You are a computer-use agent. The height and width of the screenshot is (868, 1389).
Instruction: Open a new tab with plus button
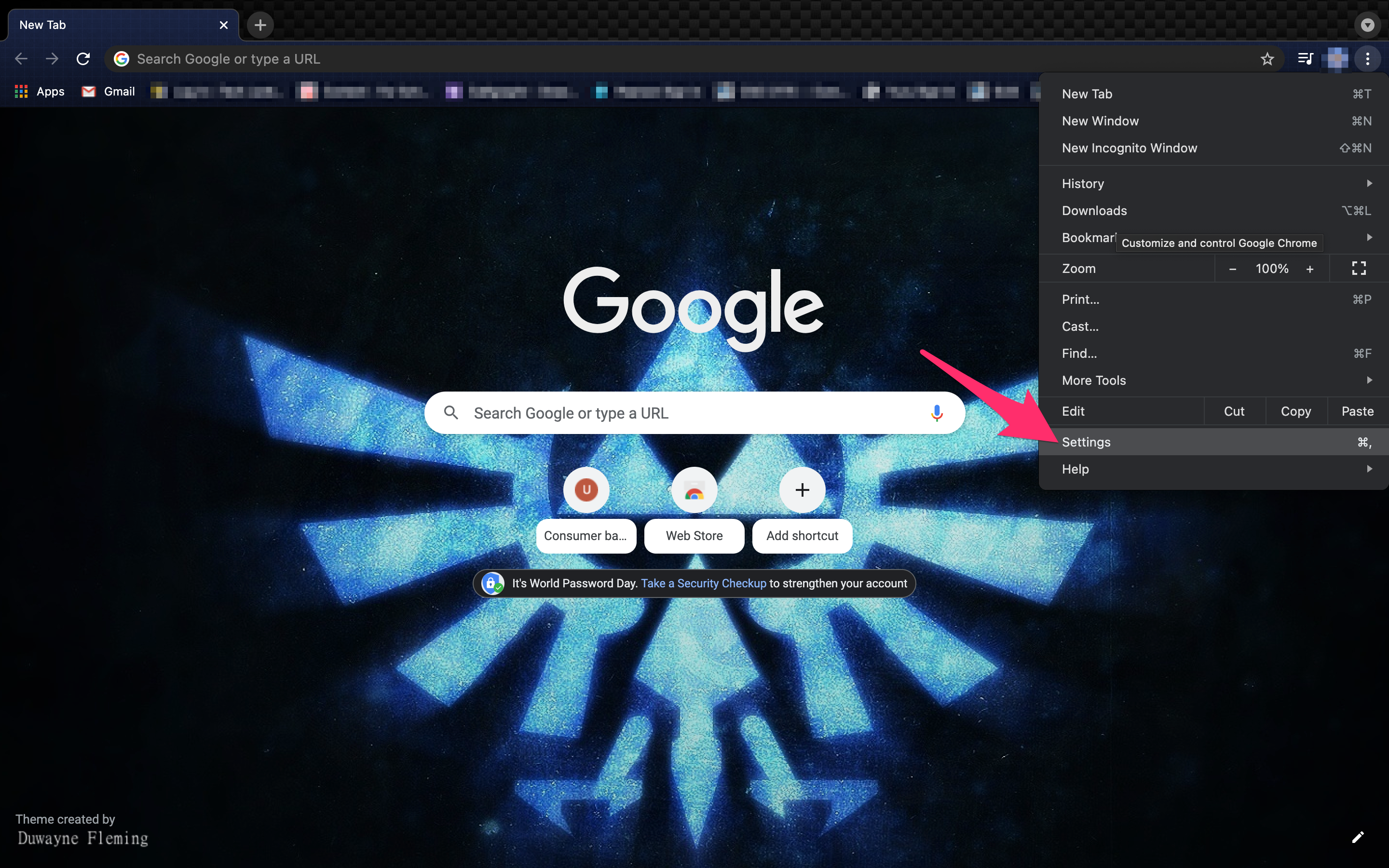click(260, 25)
